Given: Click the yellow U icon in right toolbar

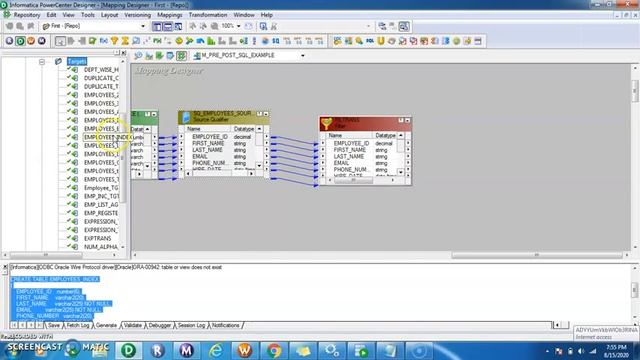Looking at the screenshot, I should pyautogui.click(x=381, y=41).
